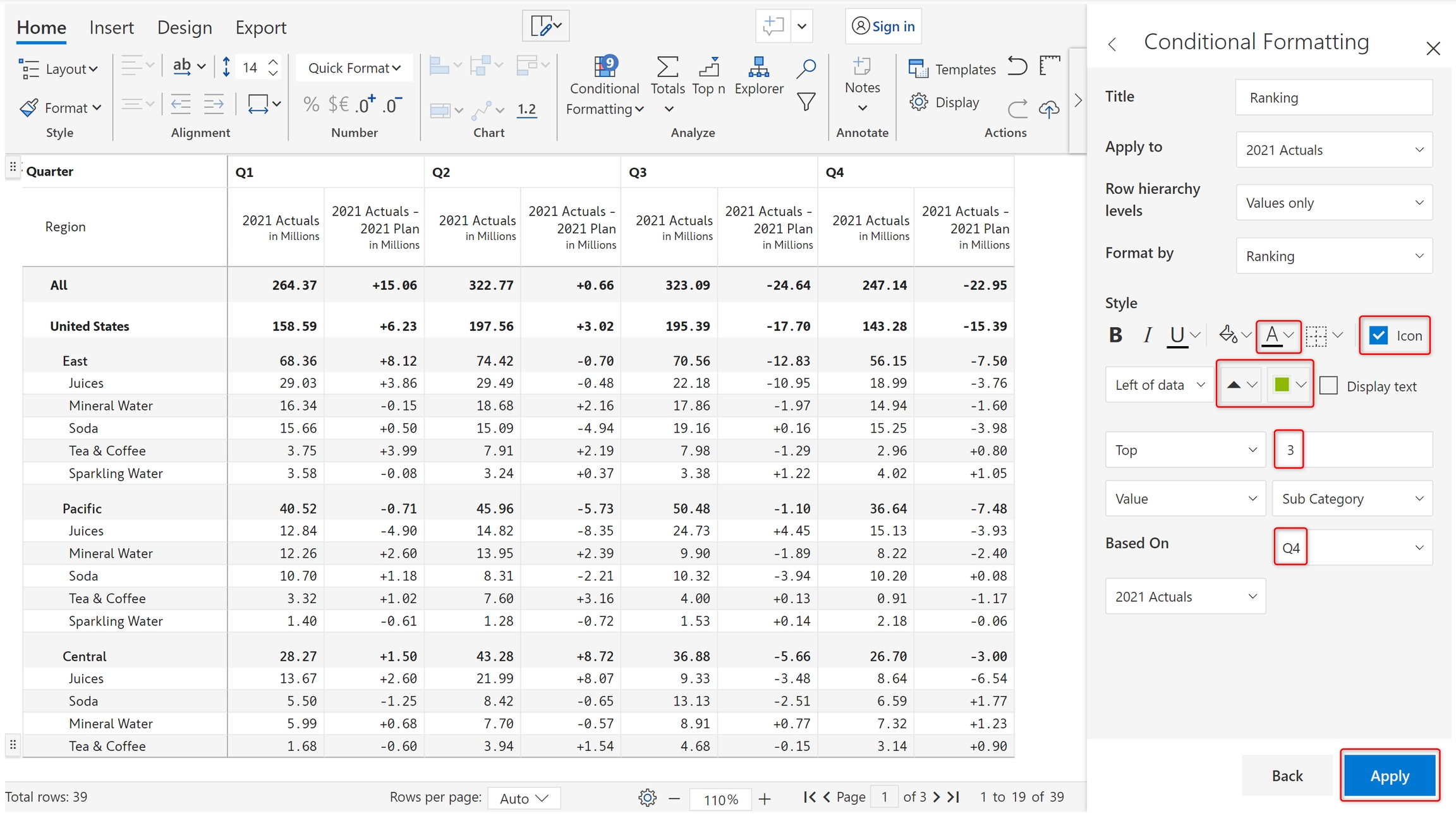
Task: Open the Explorer hierarchy icon
Action: point(758,68)
